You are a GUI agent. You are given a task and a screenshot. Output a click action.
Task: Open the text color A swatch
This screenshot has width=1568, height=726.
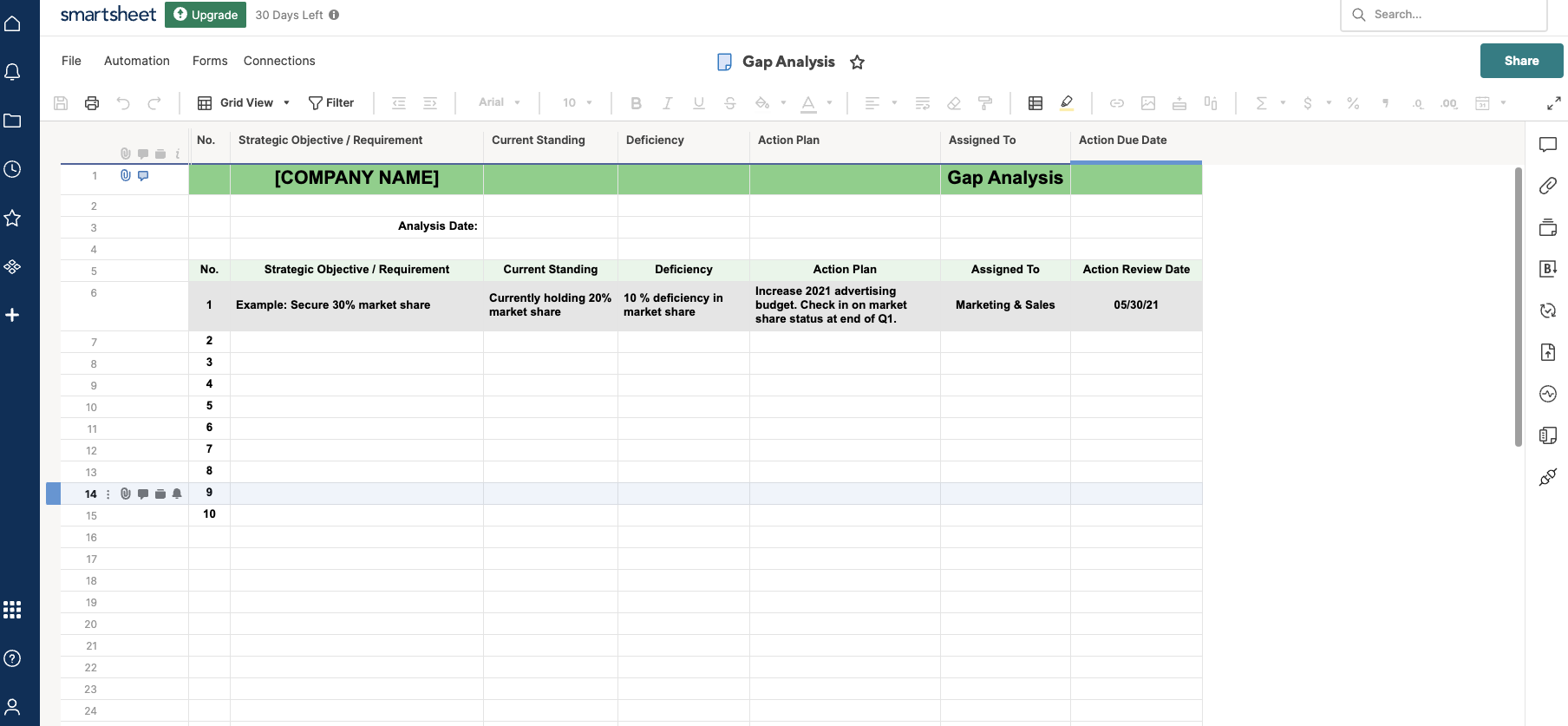point(808,103)
